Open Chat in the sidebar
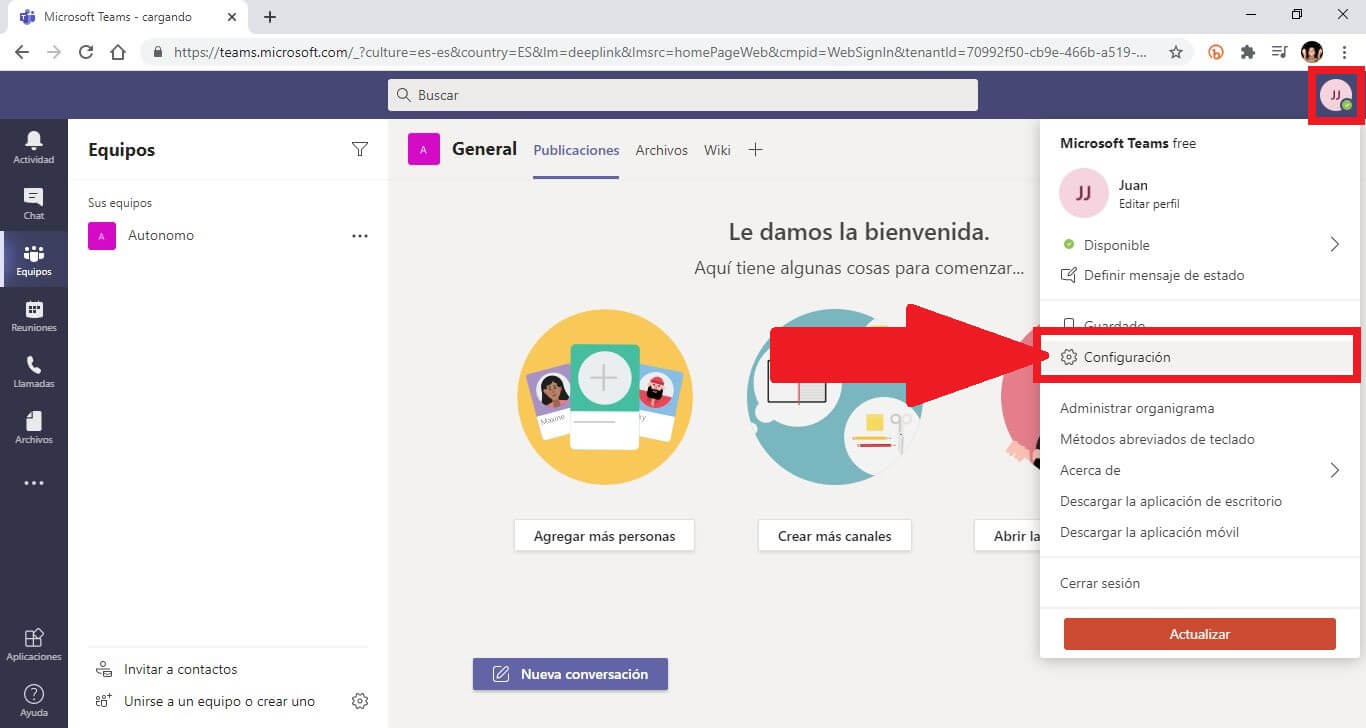The width and height of the screenshot is (1366, 728). [34, 203]
